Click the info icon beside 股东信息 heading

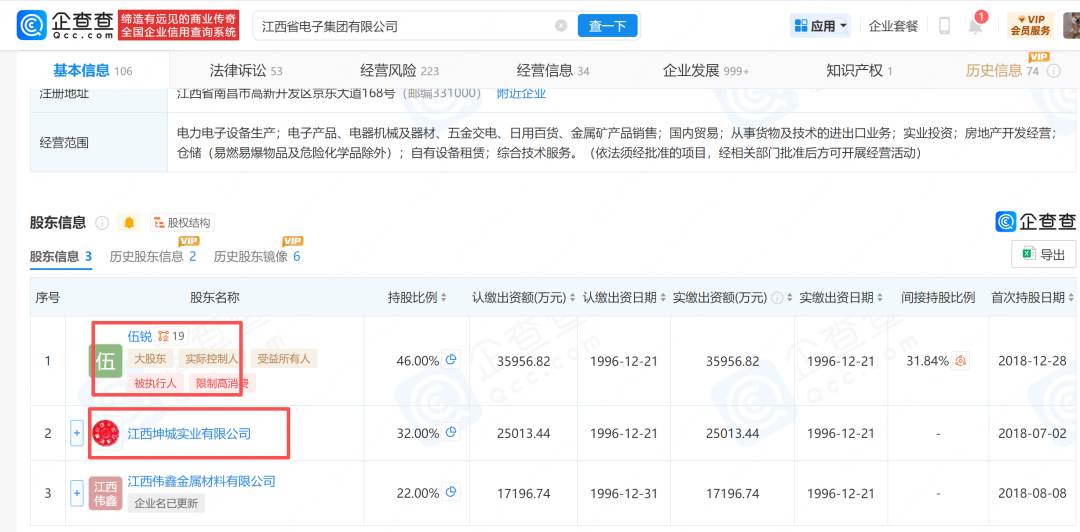pos(102,223)
